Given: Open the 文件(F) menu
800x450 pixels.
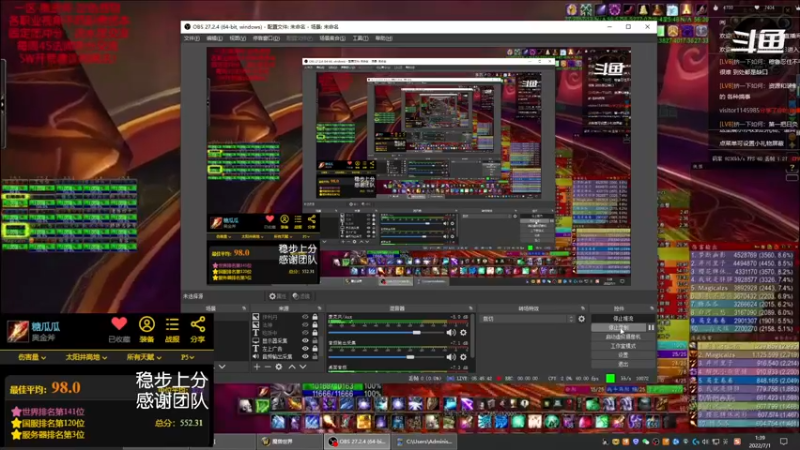Looking at the screenshot, I should (x=191, y=38).
